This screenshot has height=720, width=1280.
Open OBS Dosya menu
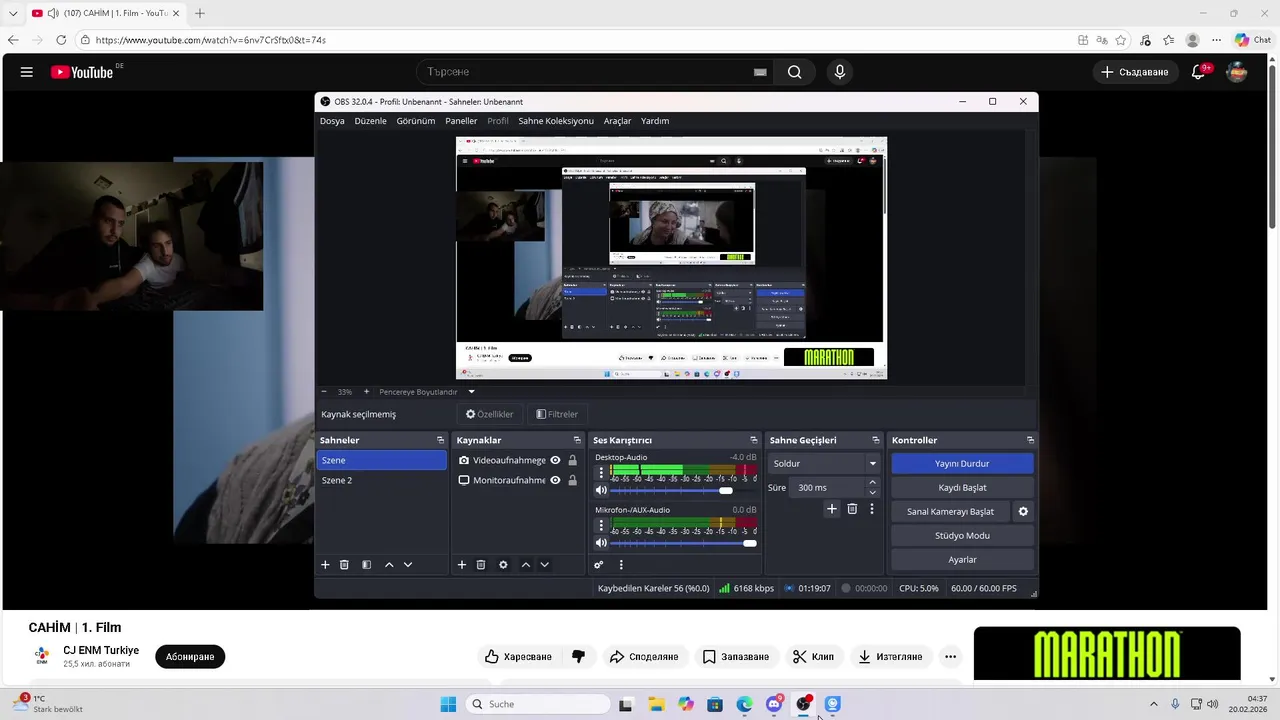pos(332,121)
